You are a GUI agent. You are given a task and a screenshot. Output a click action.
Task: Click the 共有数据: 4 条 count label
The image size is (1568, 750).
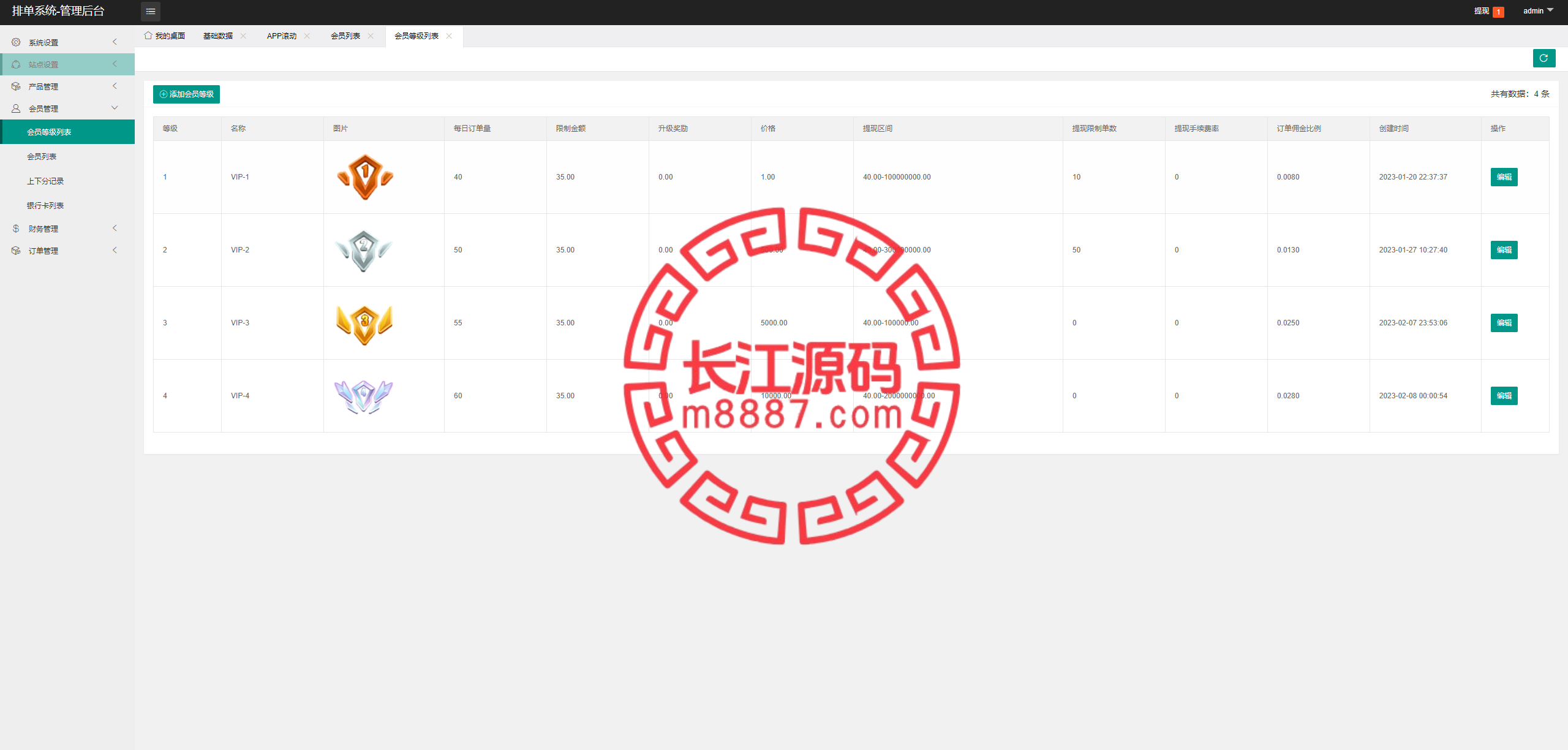(x=1520, y=94)
